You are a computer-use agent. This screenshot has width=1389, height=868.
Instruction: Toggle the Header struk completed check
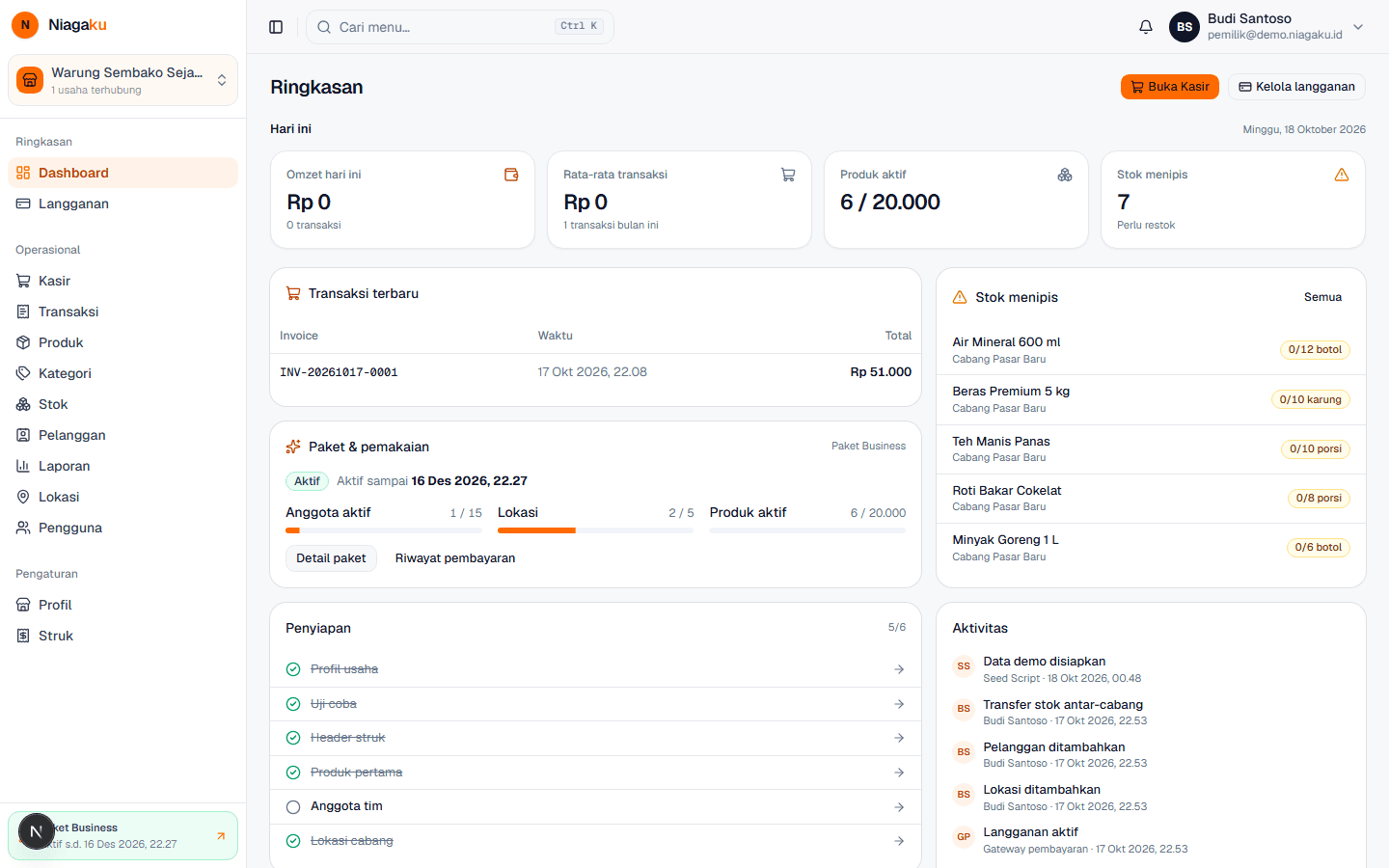point(293,738)
